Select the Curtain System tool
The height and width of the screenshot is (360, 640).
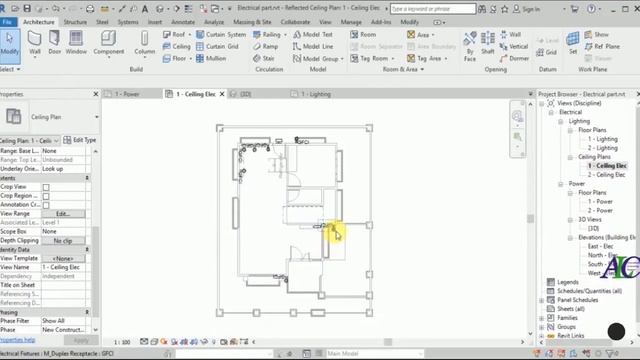[221, 35]
